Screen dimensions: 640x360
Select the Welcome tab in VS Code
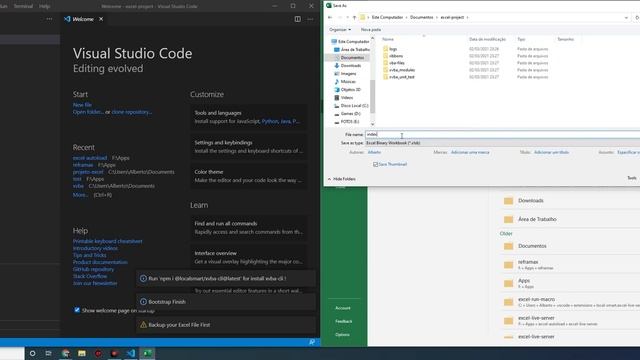pos(82,19)
